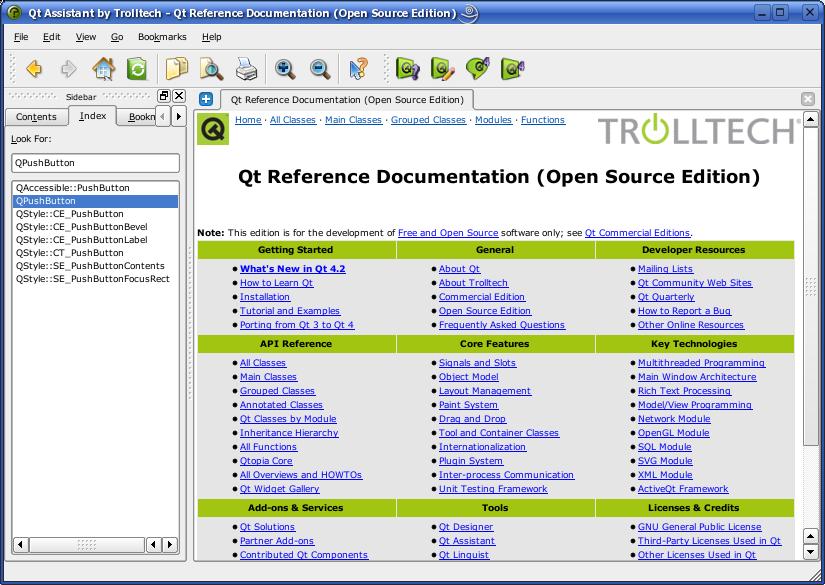This screenshot has width=825, height=585.
Task: Click the last green Qt toolbar icon
Action: pyautogui.click(x=512, y=69)
